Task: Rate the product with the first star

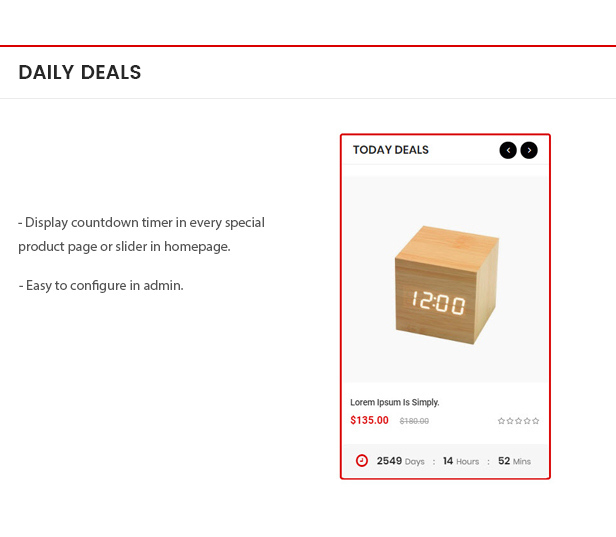Action: (501, 421)
